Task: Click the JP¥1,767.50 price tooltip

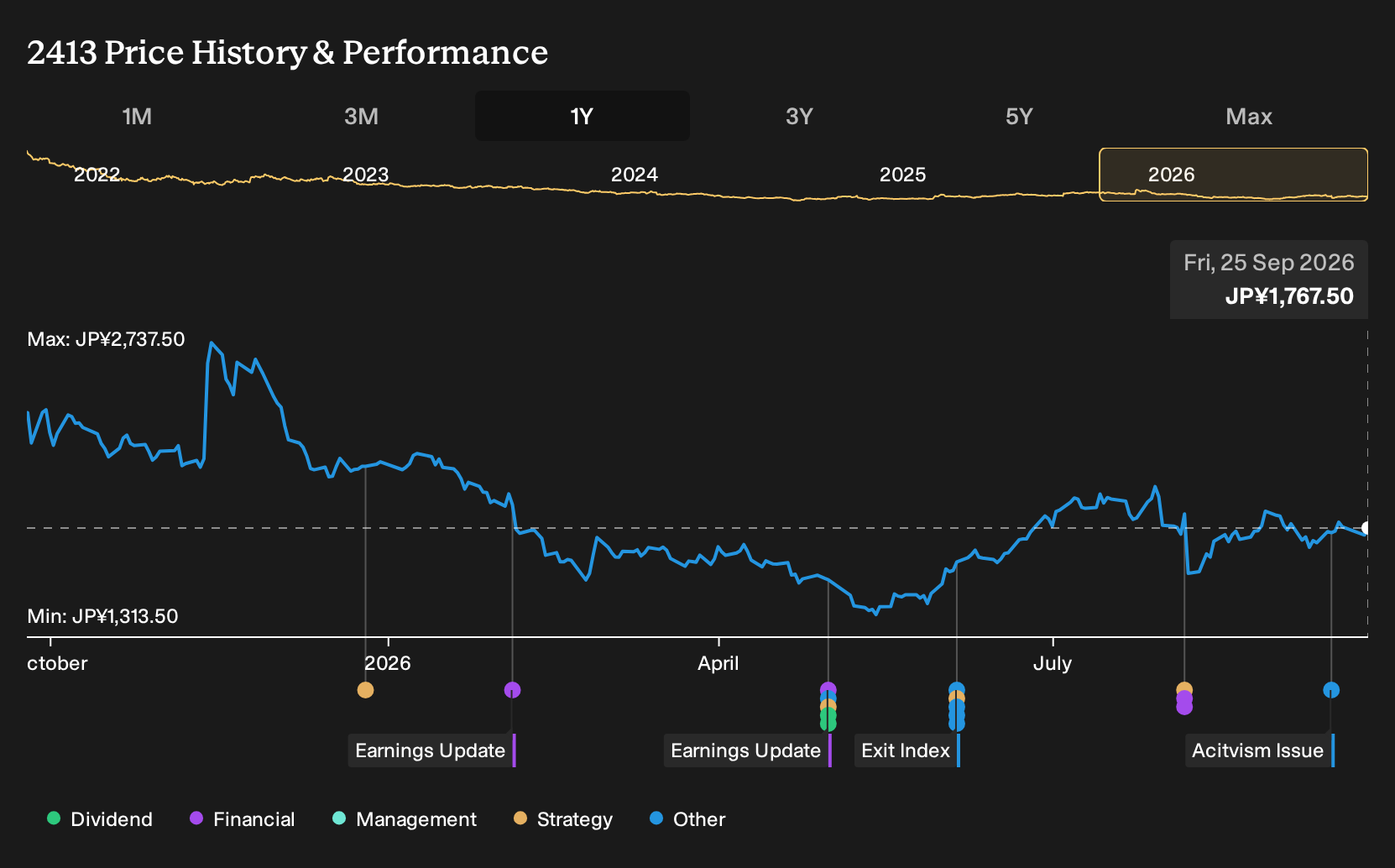Action: click(1289, 296)
